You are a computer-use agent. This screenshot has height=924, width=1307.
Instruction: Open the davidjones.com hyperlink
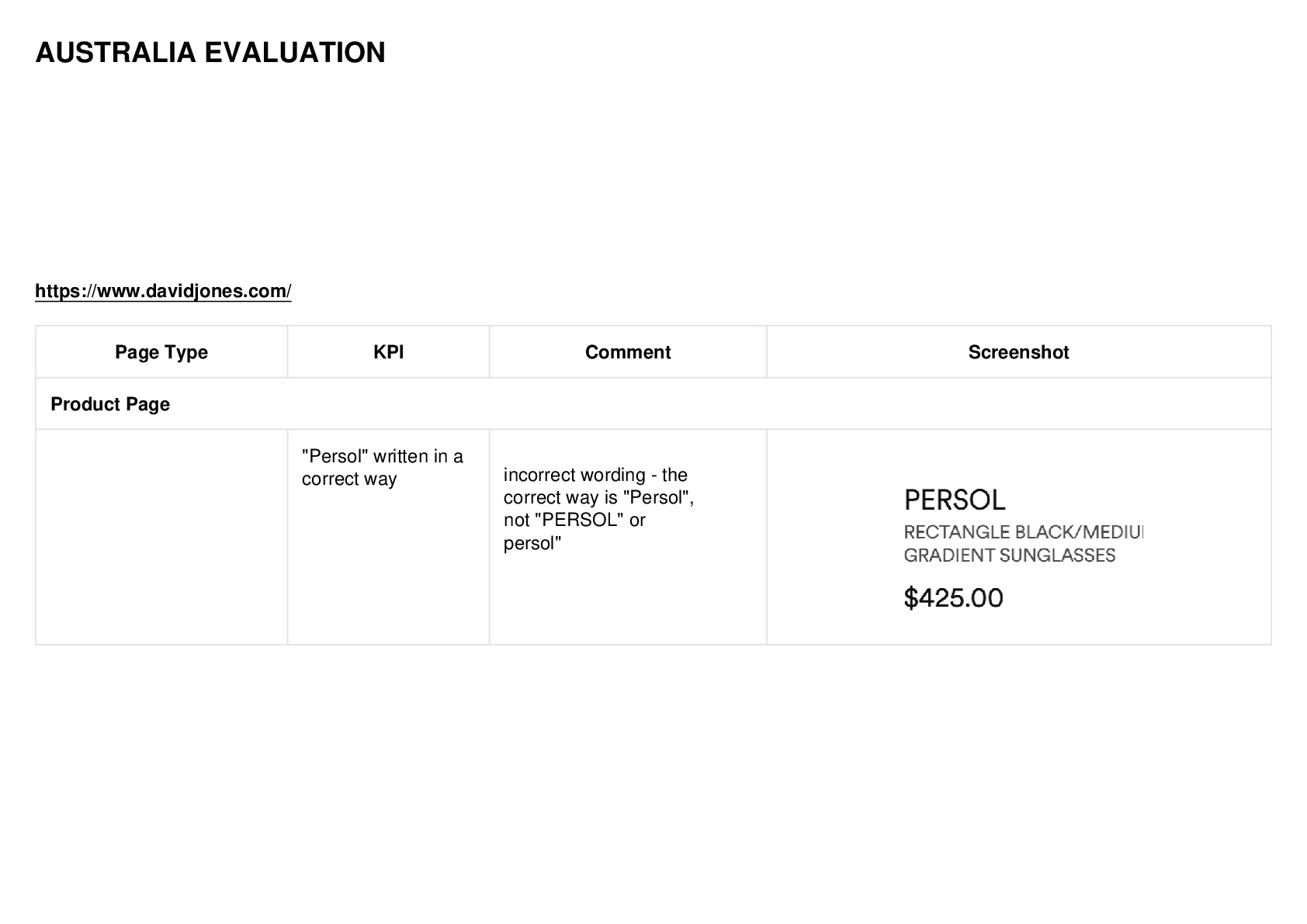click(x=163, y=291)
